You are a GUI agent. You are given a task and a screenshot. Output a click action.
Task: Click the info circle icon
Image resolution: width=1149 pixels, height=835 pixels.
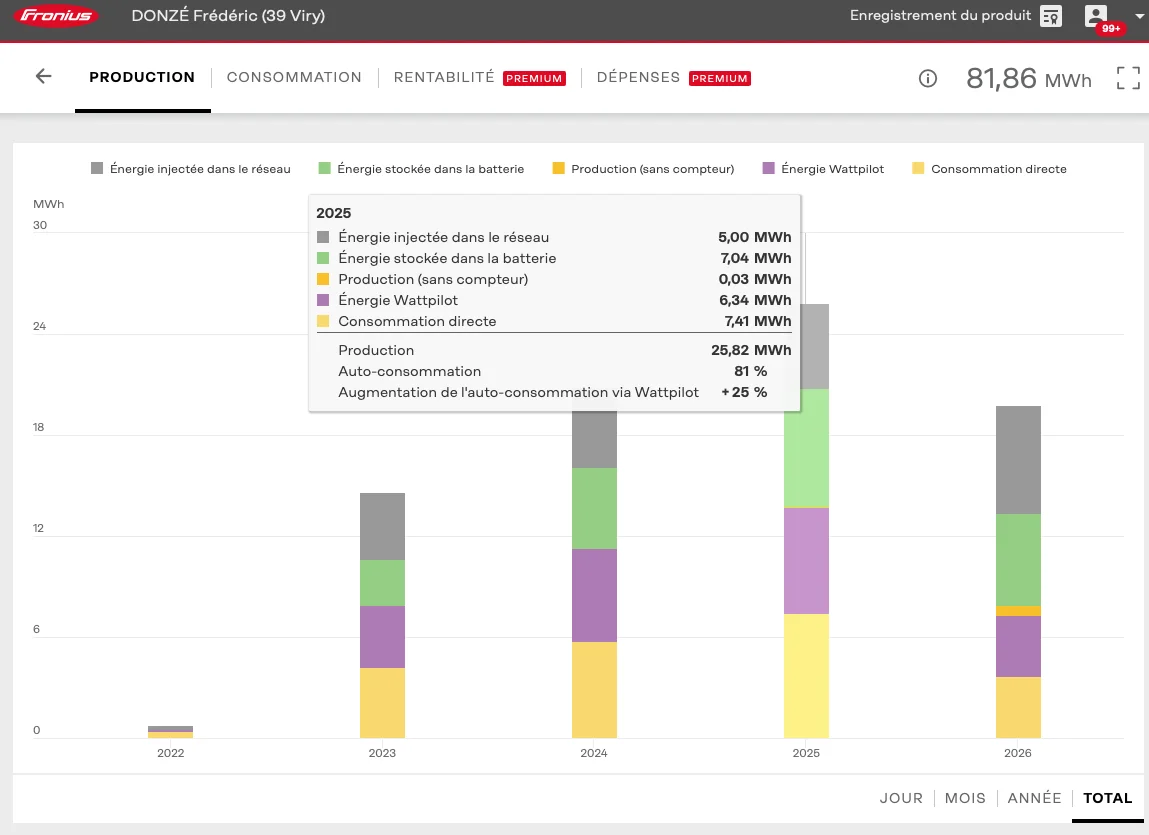click(928, 78)
